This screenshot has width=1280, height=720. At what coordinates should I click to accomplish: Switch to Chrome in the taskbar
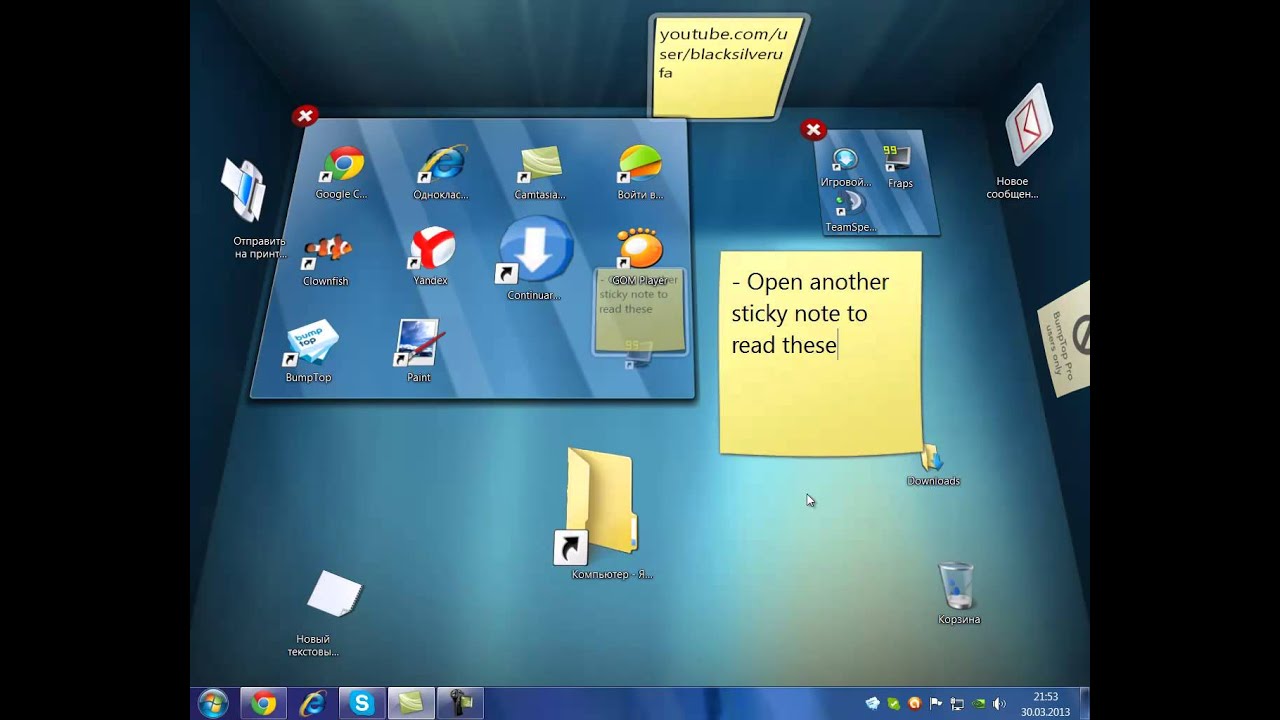(263, 704)
